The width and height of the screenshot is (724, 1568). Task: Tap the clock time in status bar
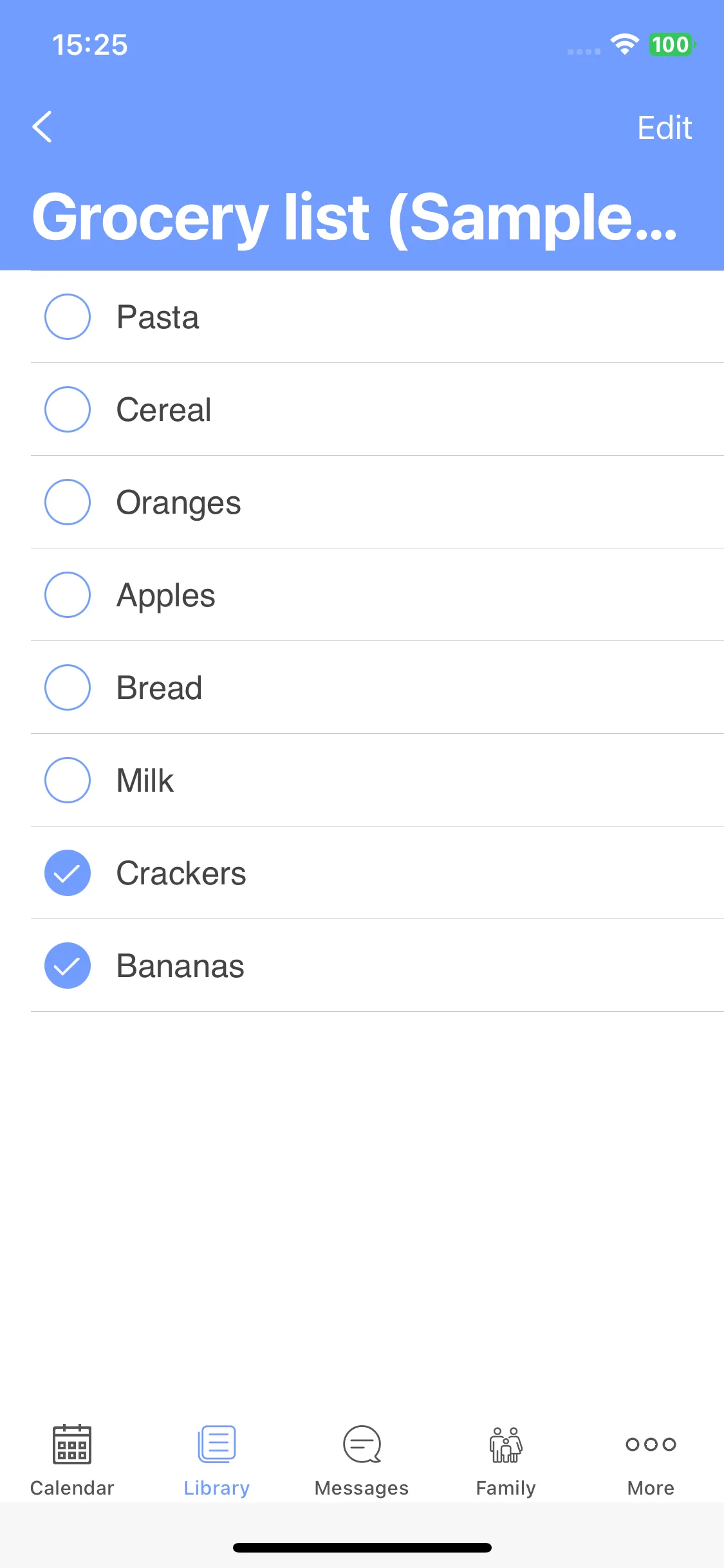tap(90, 45)
